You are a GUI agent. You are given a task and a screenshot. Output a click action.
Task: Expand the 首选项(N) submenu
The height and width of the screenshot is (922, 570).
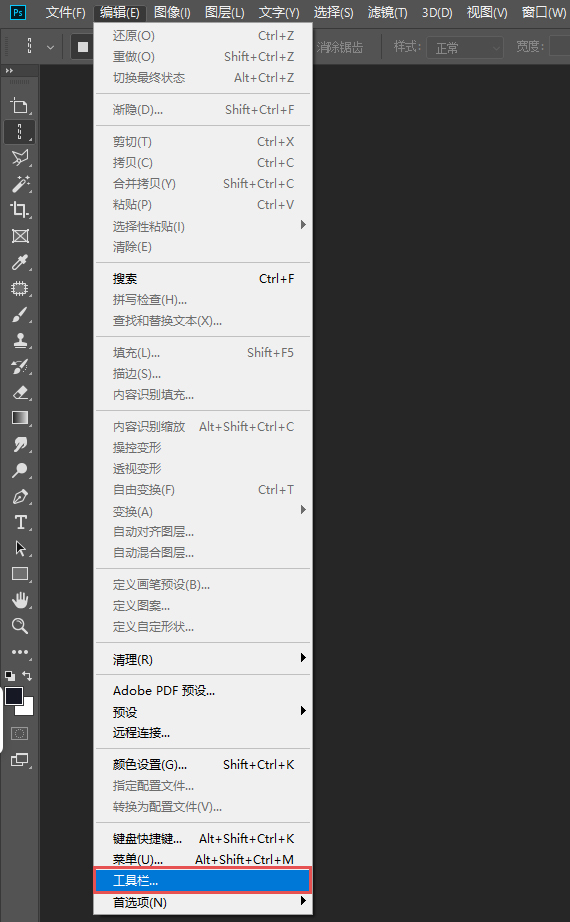(x=204, y=902)
